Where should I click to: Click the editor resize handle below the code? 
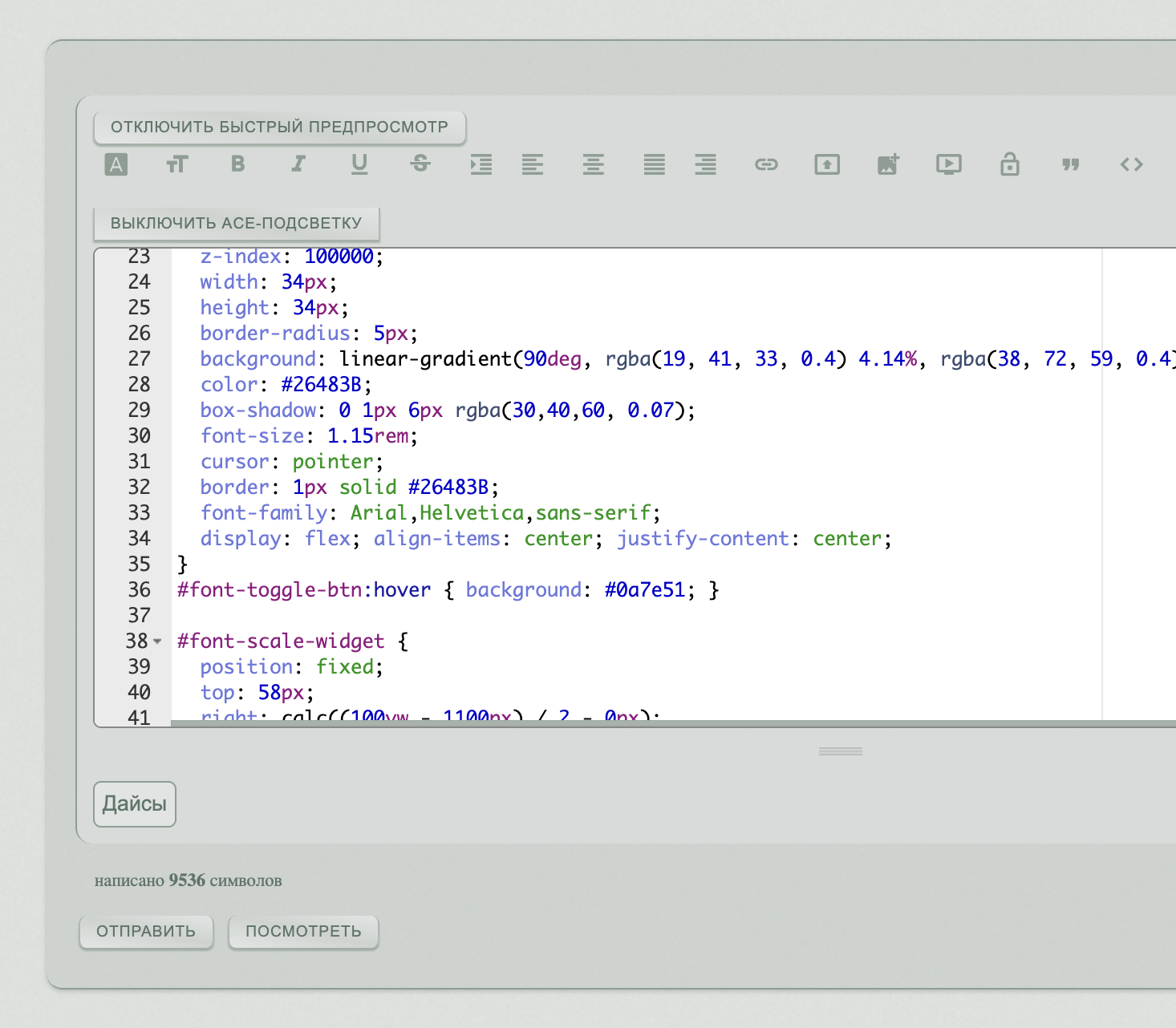(841, 751)
